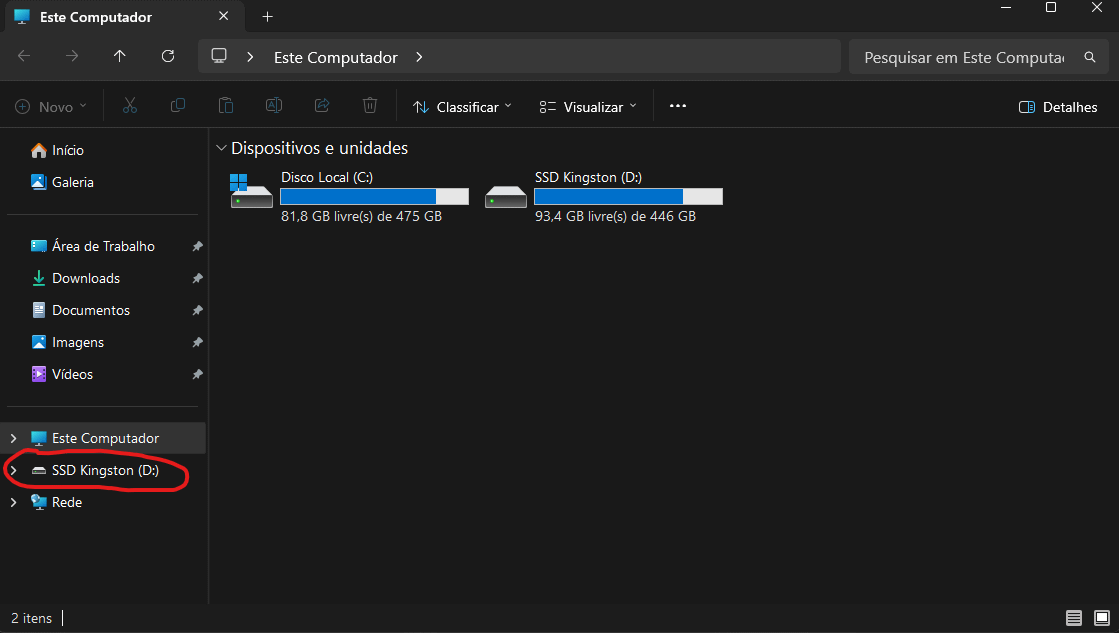Toggle the Detalhes pane button
This screenshot has width=1119, height=633.
point(1057,107)
